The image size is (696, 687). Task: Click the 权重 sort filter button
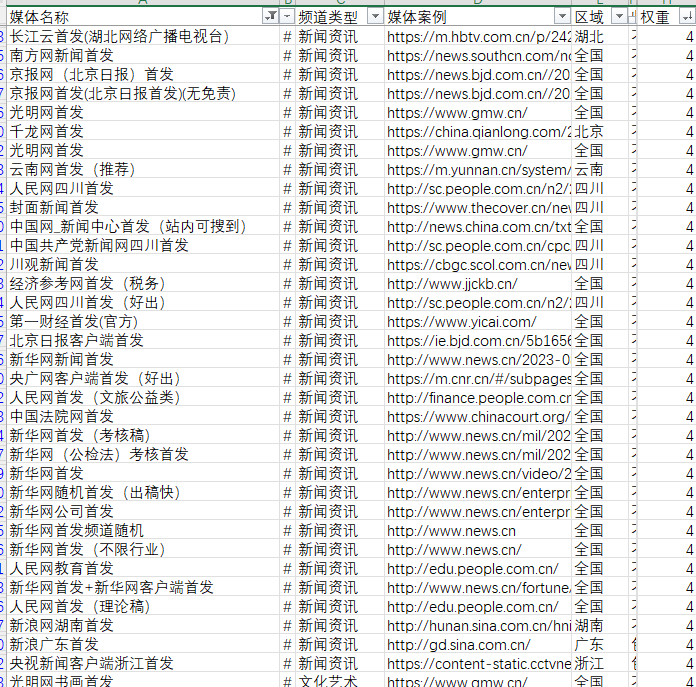coord(686,17)
